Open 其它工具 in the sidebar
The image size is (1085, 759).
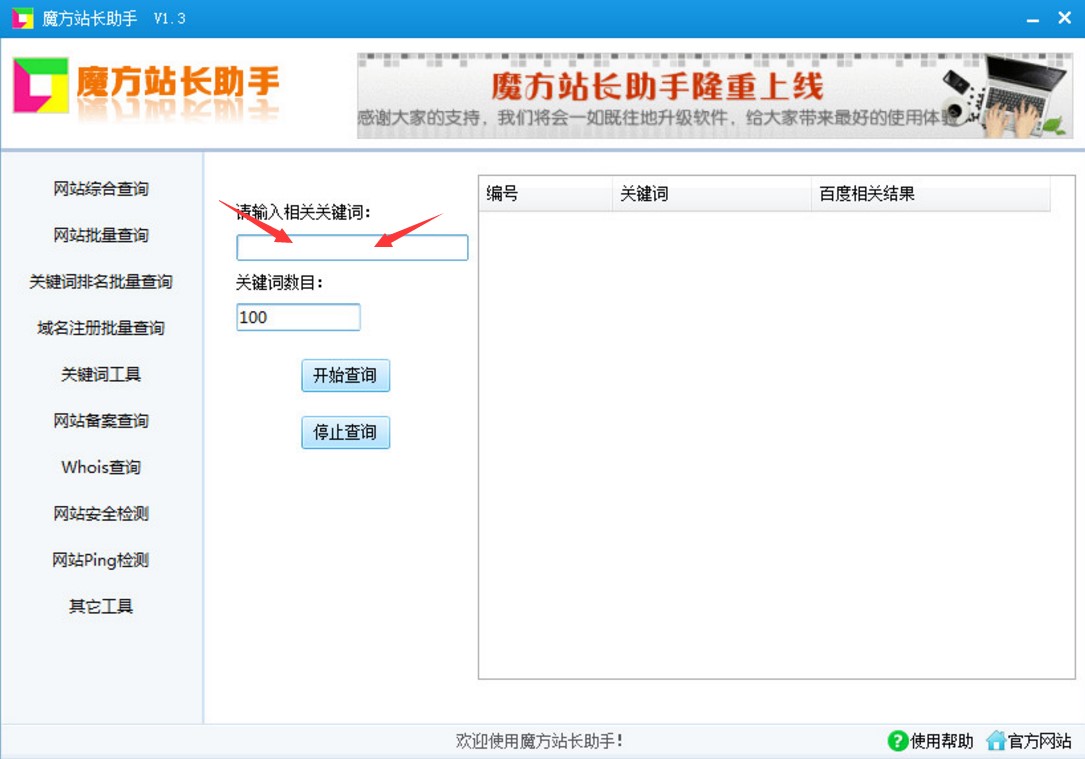tap(101, 606)
